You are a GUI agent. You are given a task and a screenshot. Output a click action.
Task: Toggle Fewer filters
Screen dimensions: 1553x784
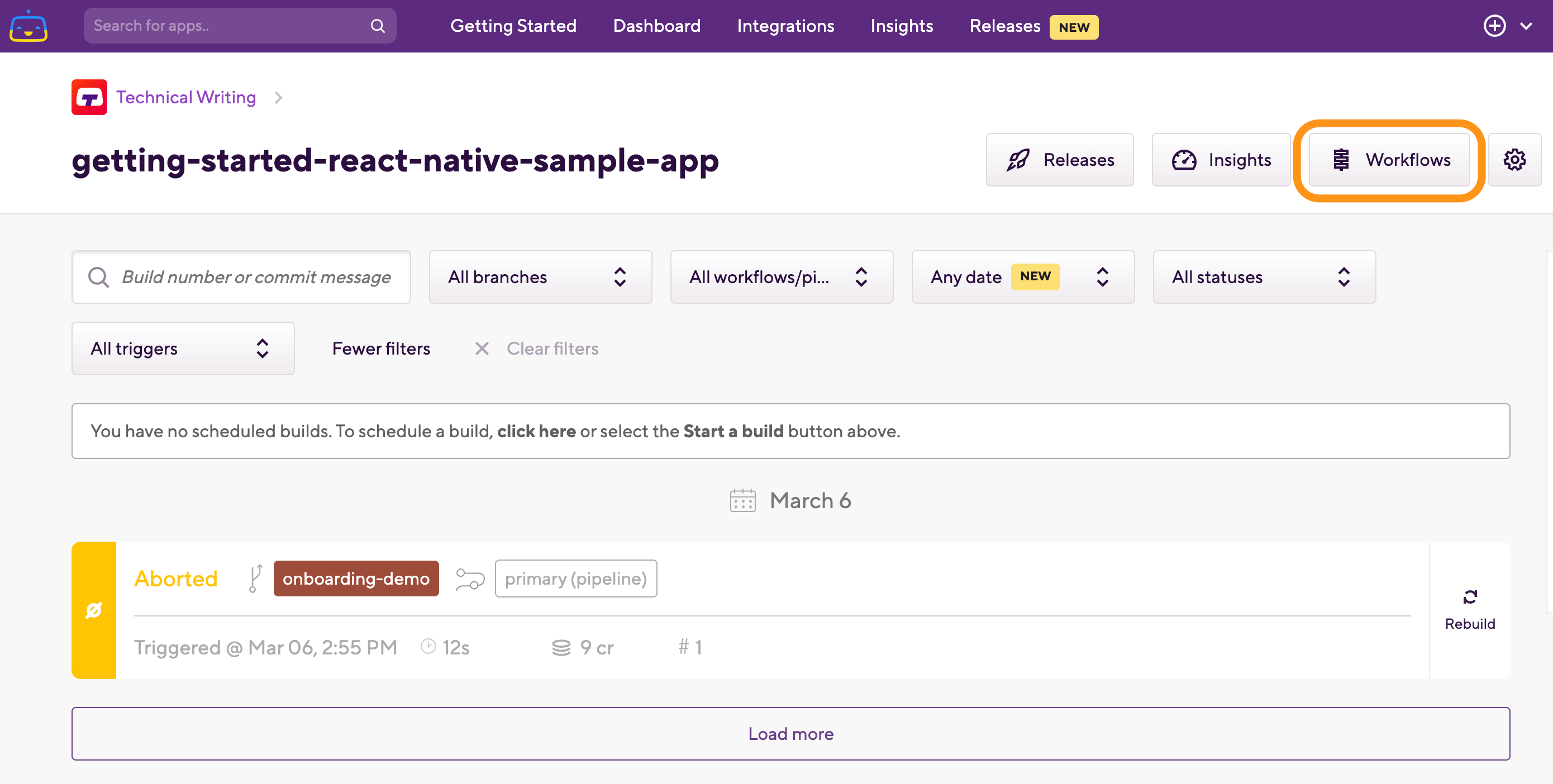[381, 348]
